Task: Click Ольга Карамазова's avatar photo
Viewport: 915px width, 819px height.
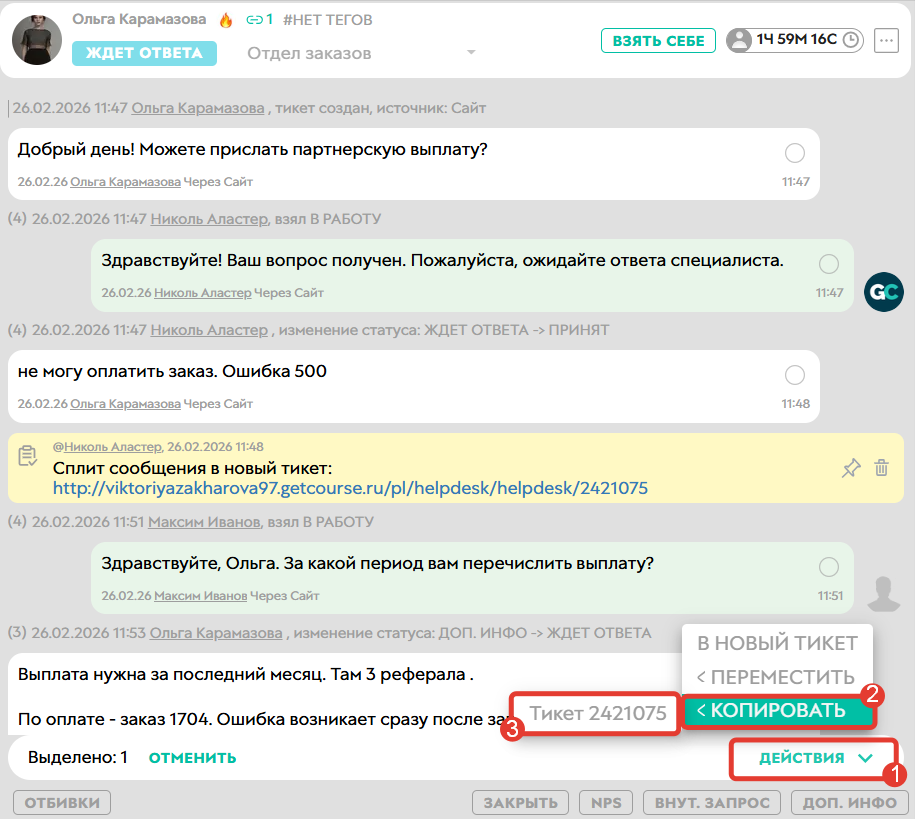Action: pyautogui.click(x=37, y=40)
